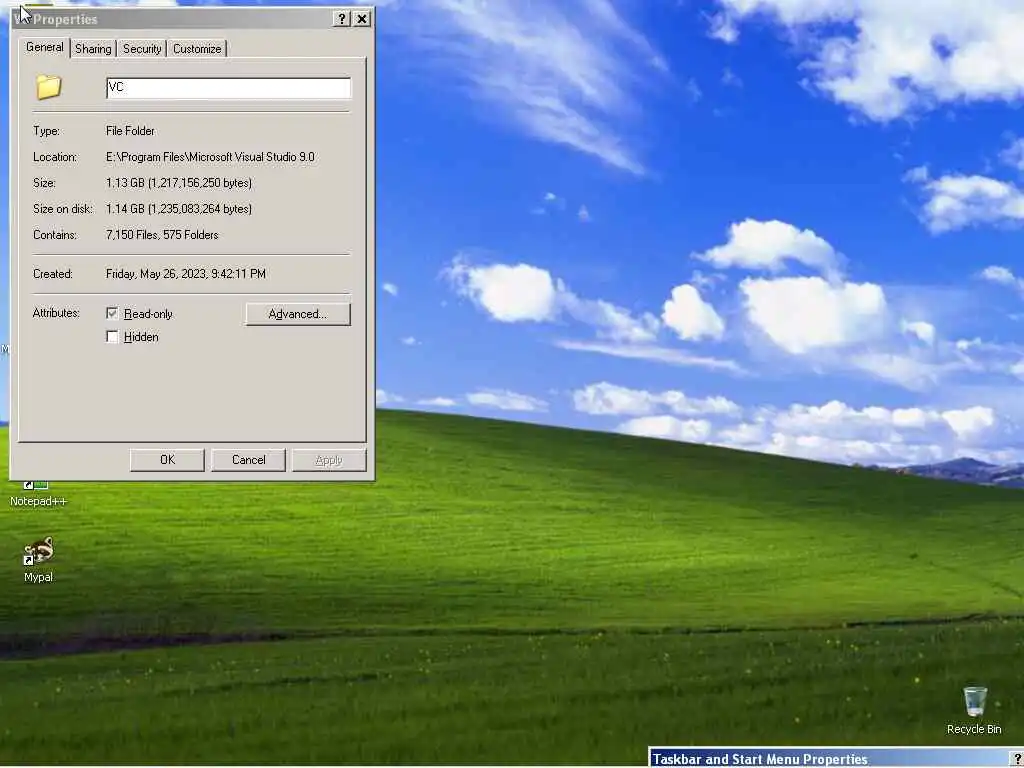
Task: Bring Taskbar and Start Menu Properties window forward
Action: tap(836, 758)
